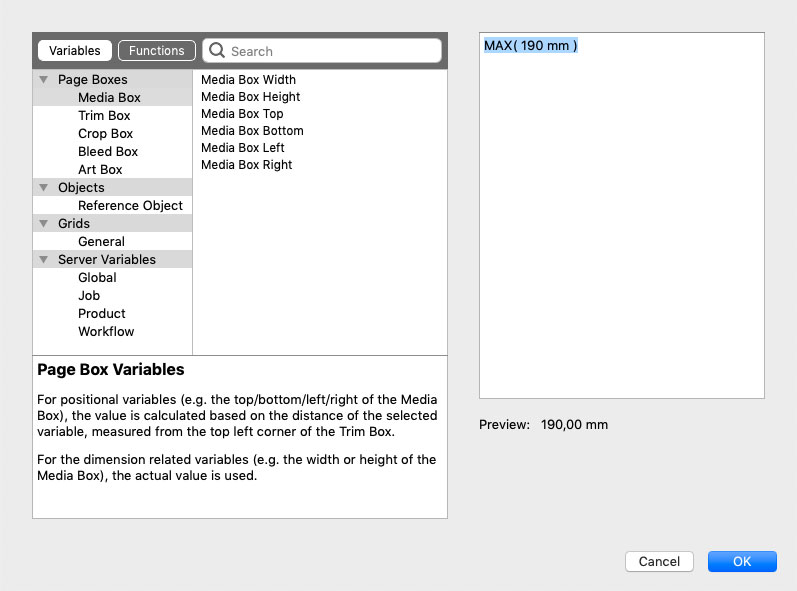Collapse the Objects group triangle
The height and width of the screenshot is (591, 797).
44,188
